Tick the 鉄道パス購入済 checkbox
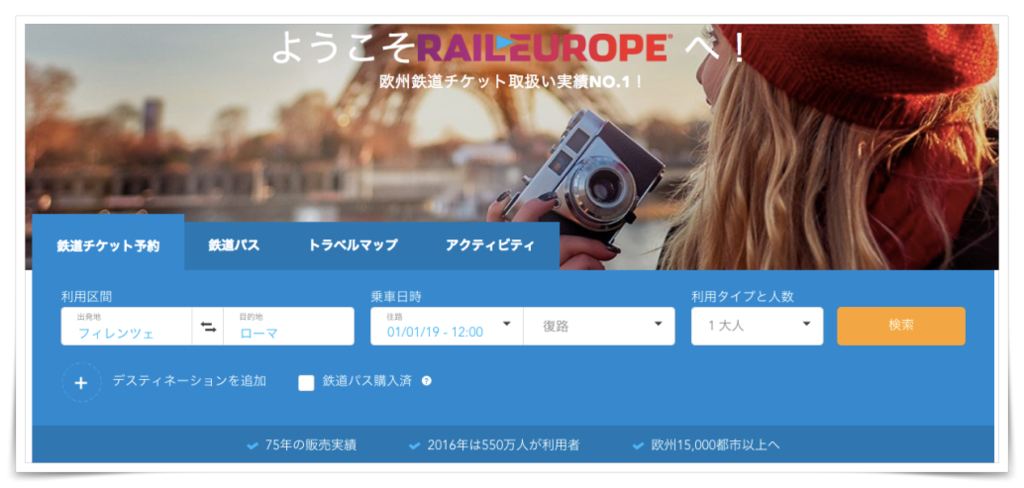 click(306, 383)
